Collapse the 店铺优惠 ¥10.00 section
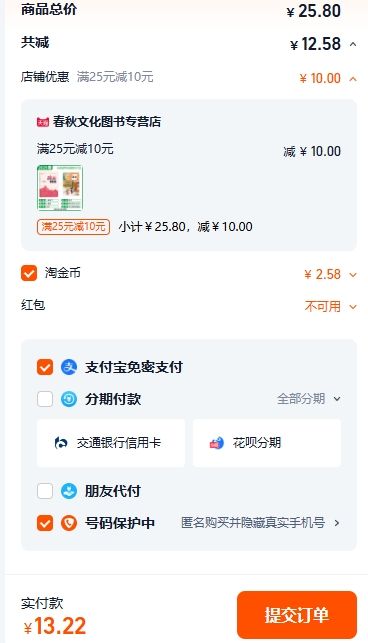Viewport: 368px width, 643px height. click(353, 78)
